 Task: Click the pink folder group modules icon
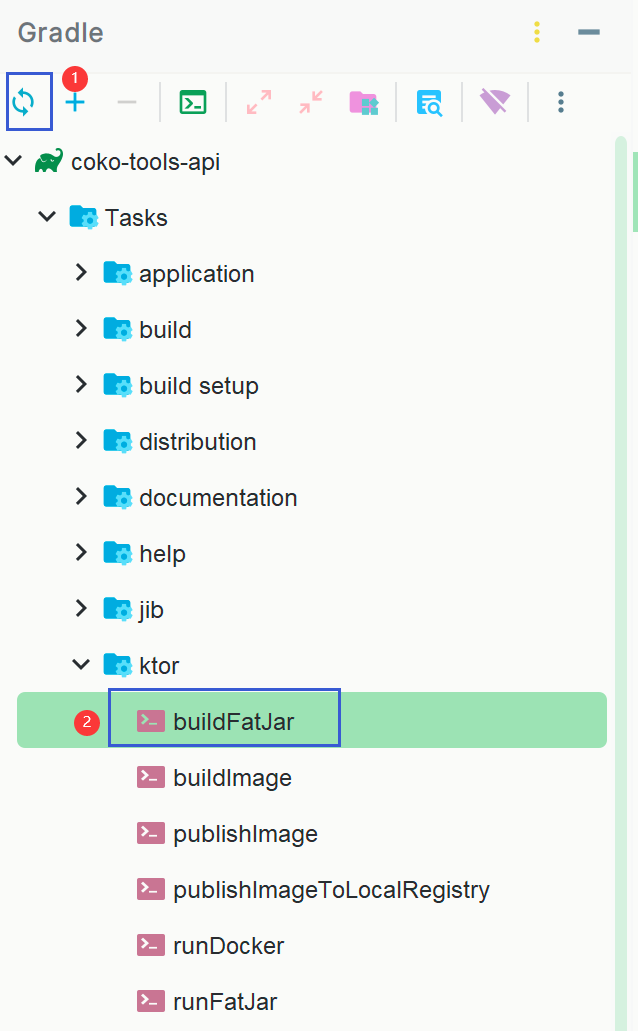tap(363, 102)
